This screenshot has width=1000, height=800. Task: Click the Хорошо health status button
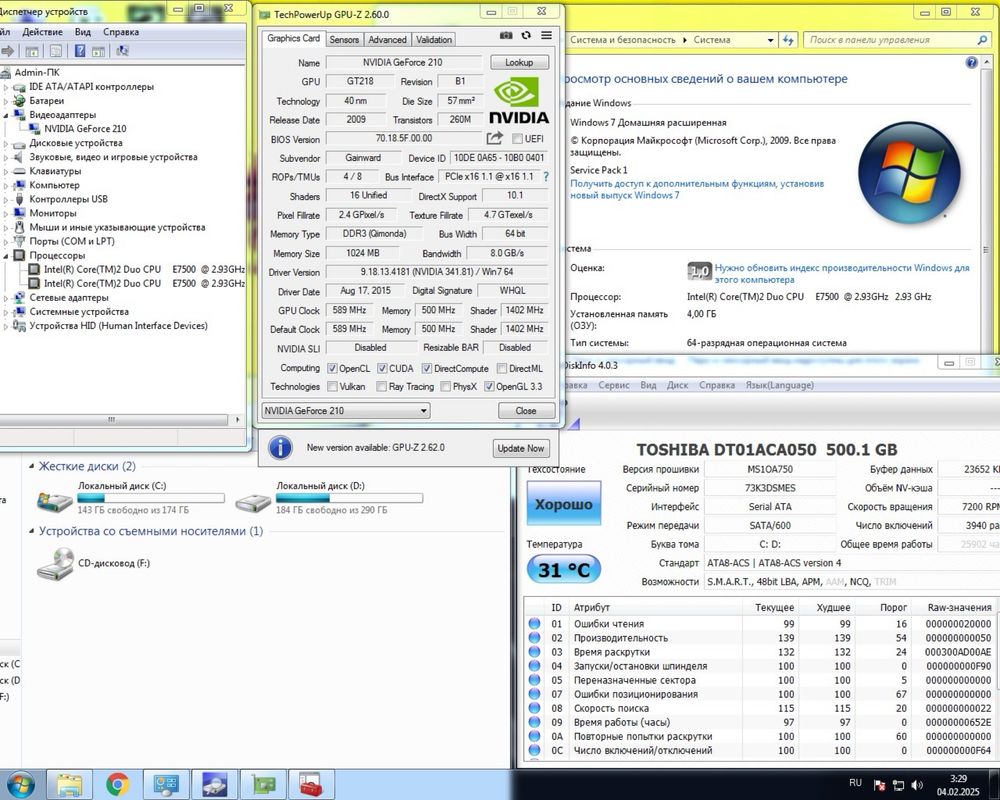564,504
